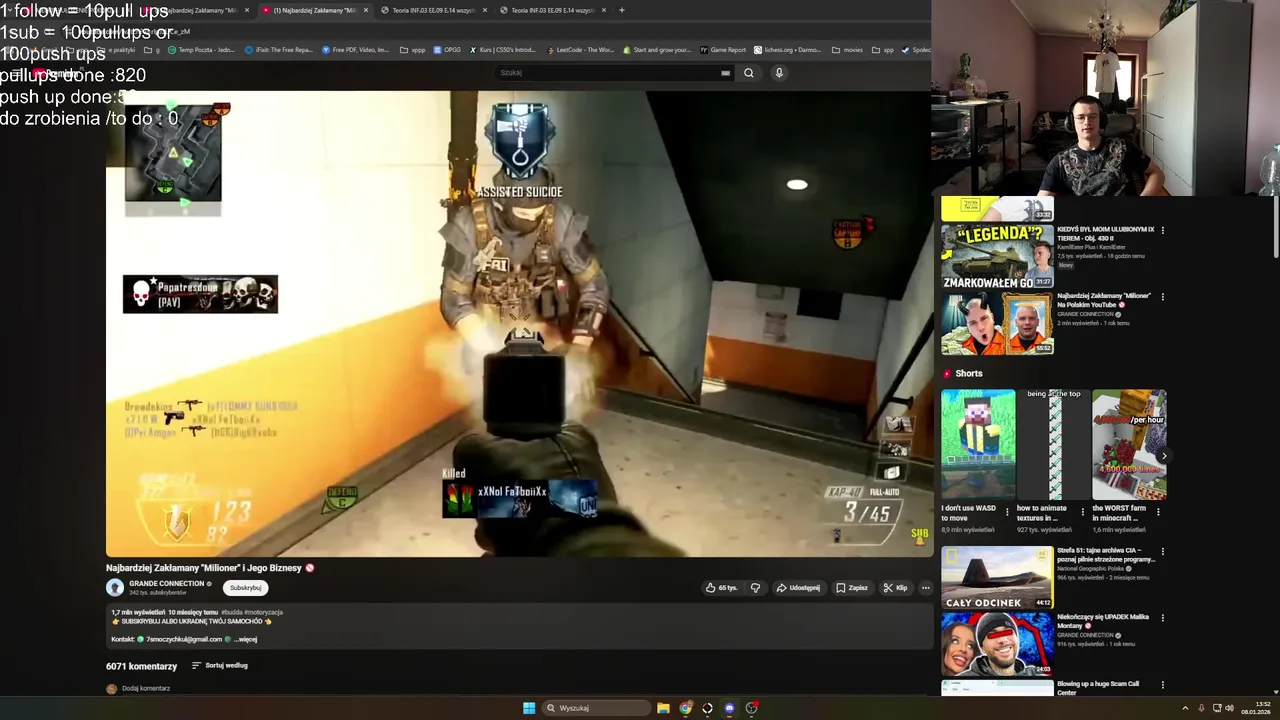Click inside the video player
1280x720 pixels.
coord(520,324)
